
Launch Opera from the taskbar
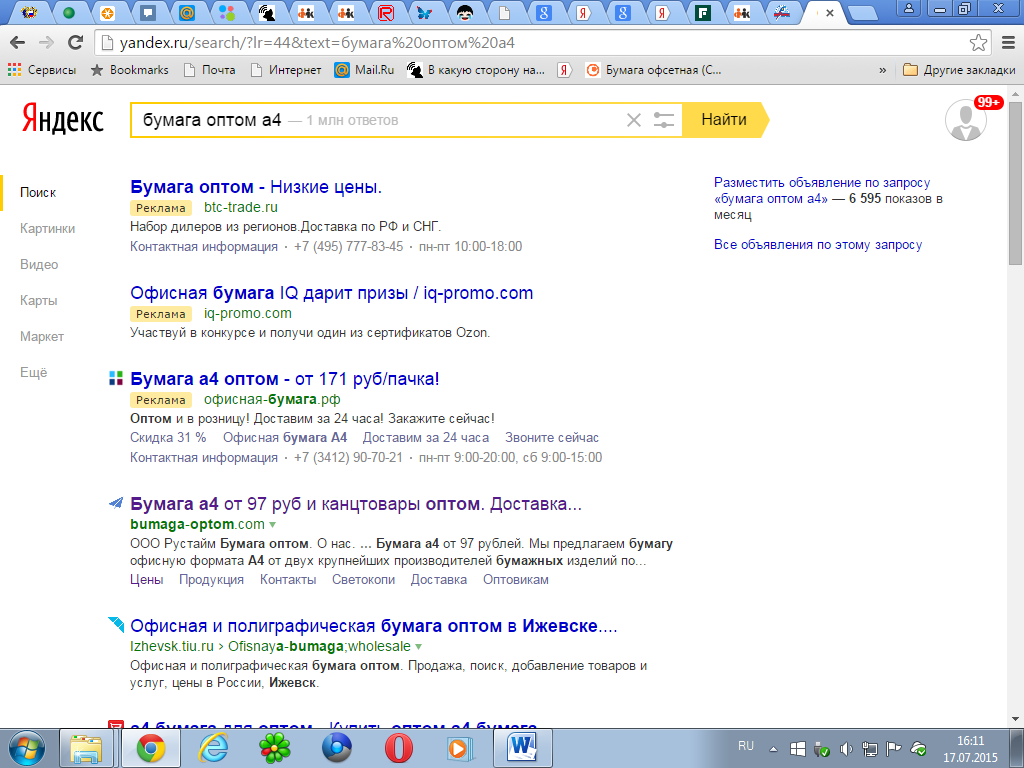point(398,748)
